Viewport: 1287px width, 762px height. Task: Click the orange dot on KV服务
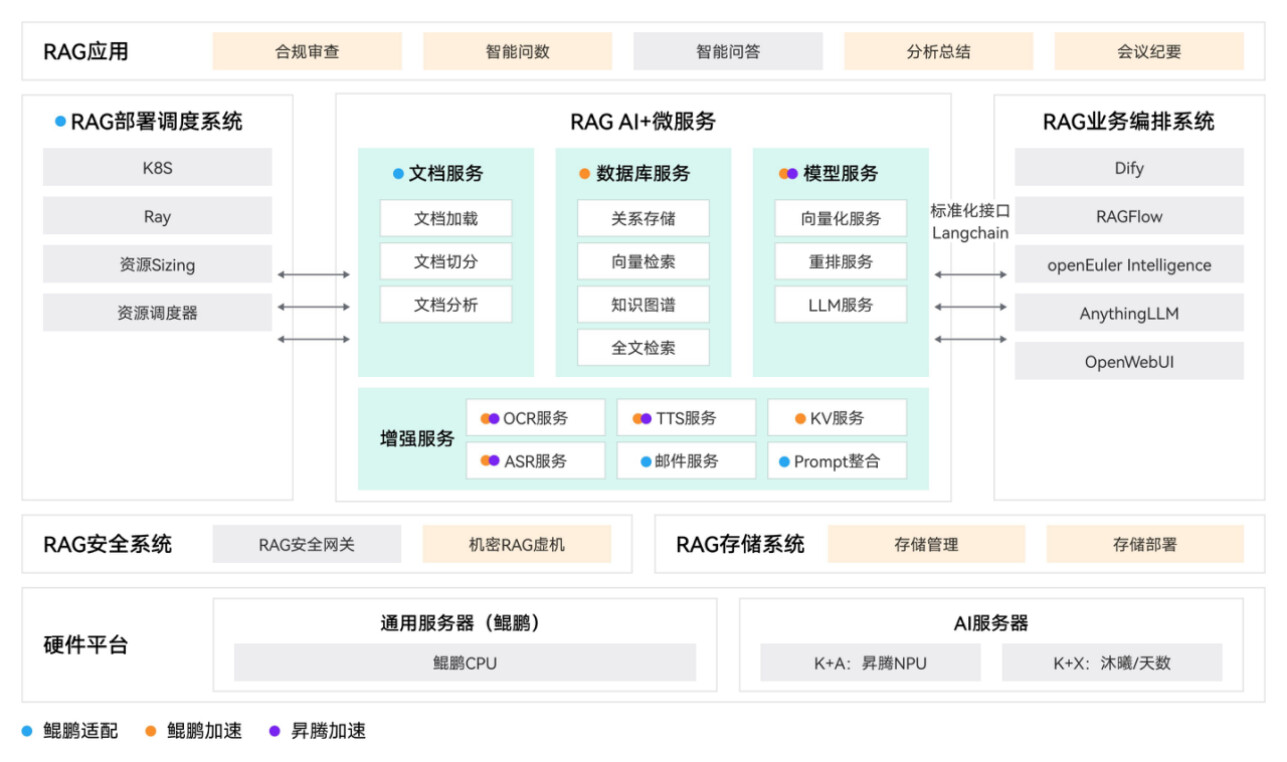pos(800,419)
